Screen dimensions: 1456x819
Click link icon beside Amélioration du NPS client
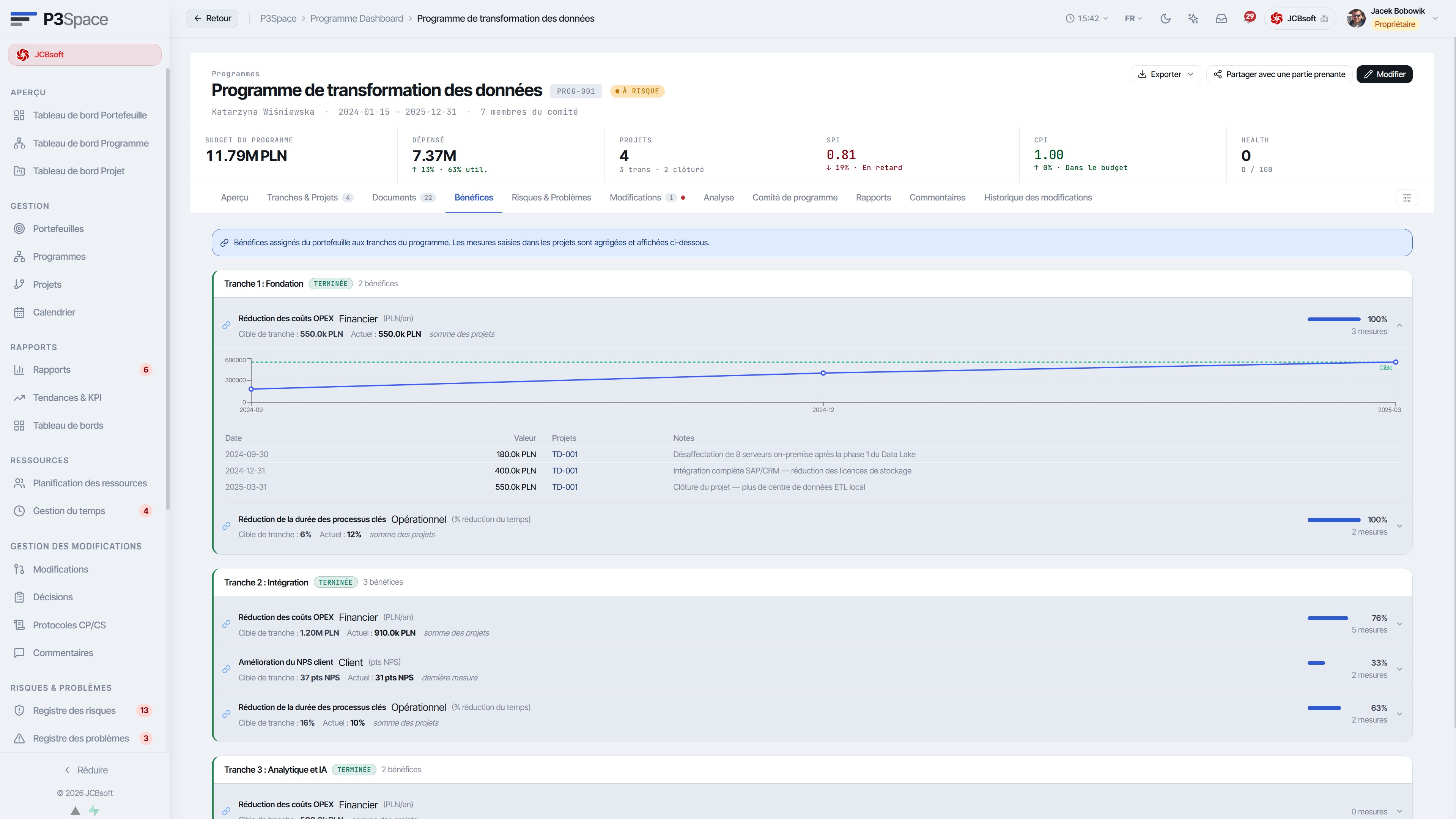[x=226, y=669]
